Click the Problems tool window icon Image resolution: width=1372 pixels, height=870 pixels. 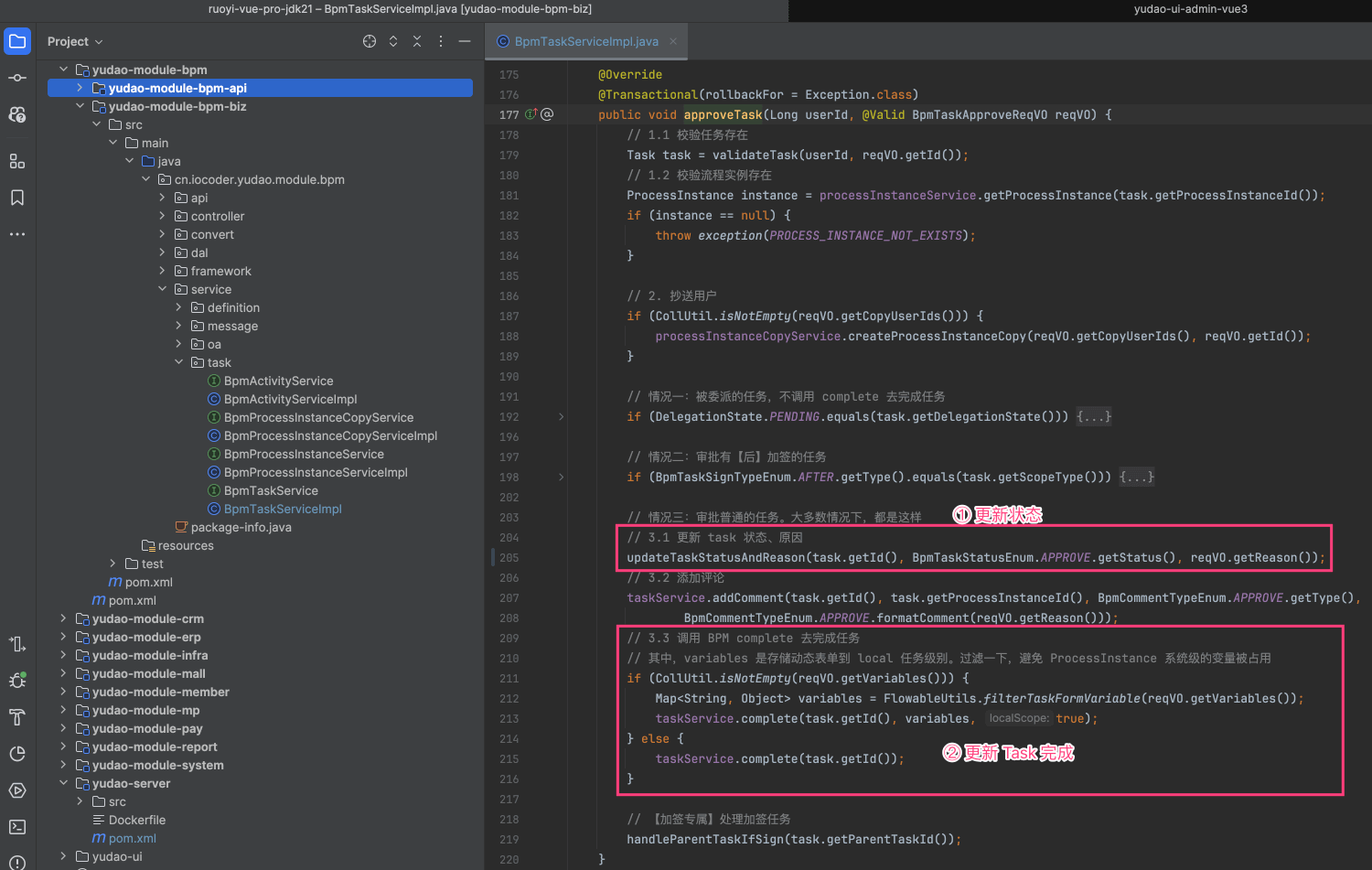(17, 862)
